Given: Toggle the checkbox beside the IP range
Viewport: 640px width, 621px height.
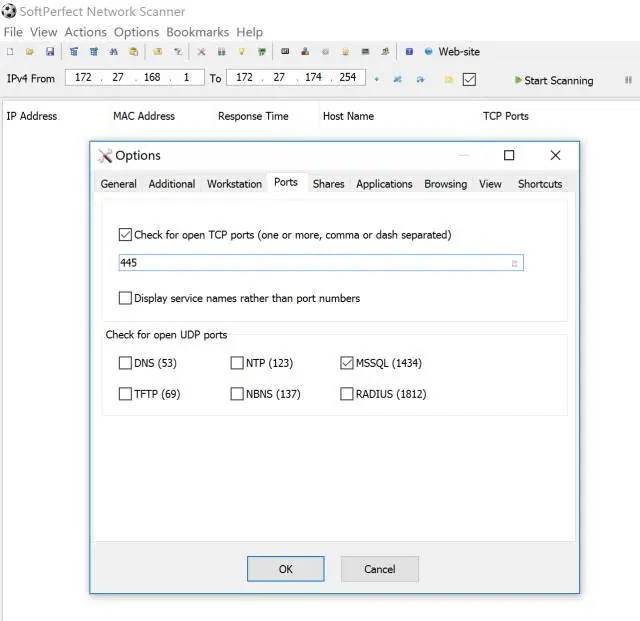Looking at the screenshot, I should (469, 79).
